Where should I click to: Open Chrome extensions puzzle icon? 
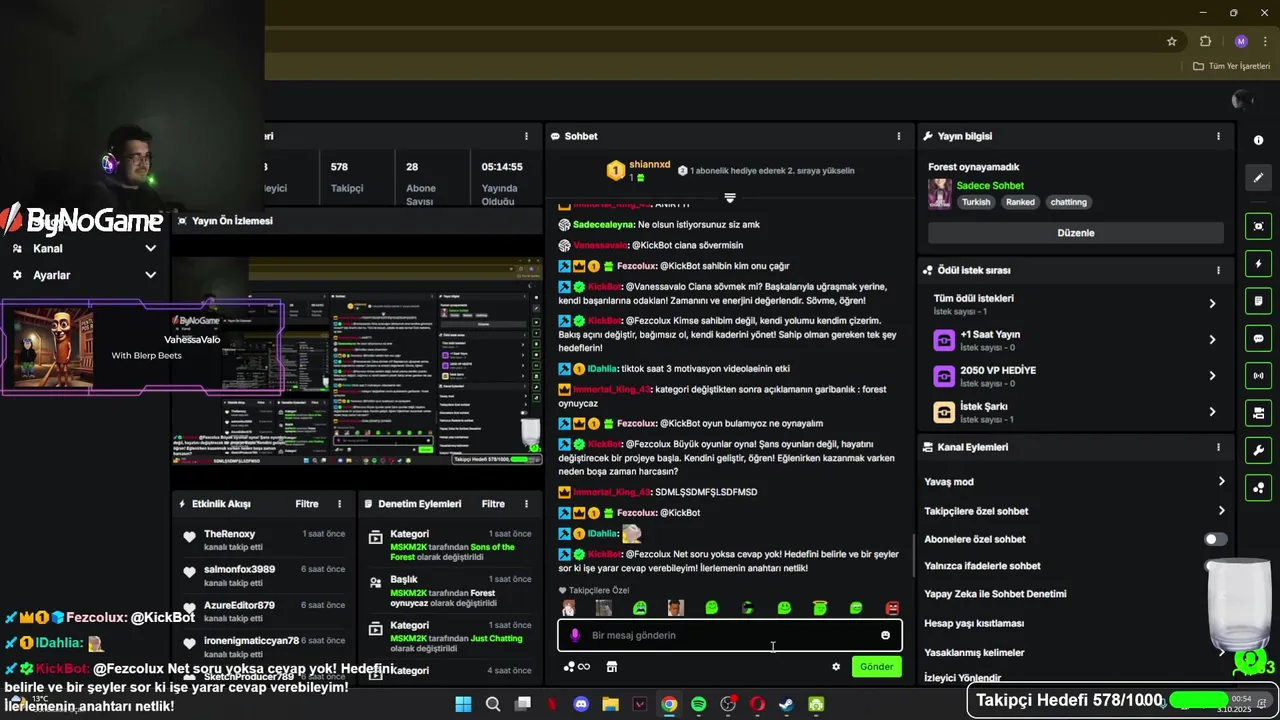1205,41
